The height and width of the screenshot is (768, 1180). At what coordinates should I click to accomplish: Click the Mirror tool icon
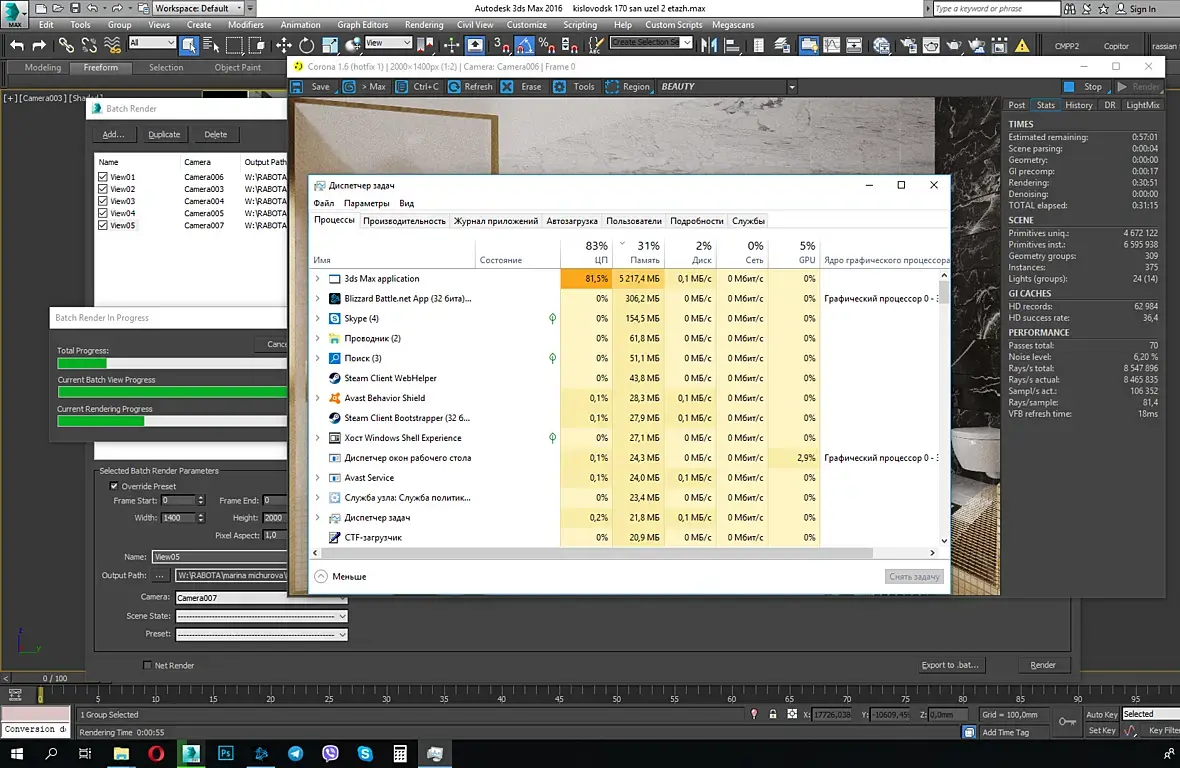708,46
